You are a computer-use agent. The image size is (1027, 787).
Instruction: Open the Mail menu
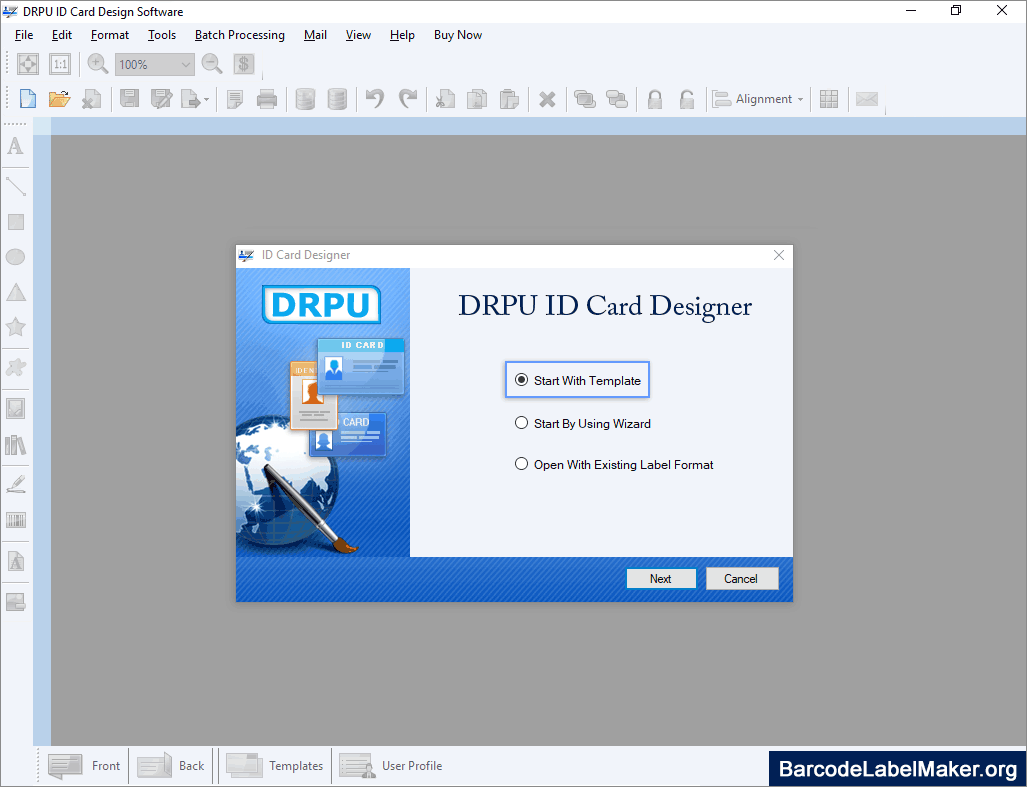coord(315,35)
